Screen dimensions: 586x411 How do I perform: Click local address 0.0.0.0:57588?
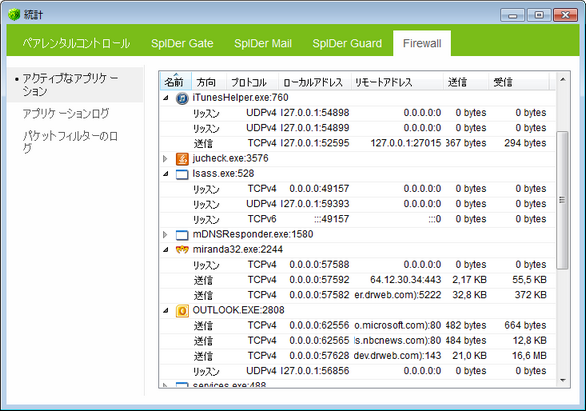click(319, 265)
